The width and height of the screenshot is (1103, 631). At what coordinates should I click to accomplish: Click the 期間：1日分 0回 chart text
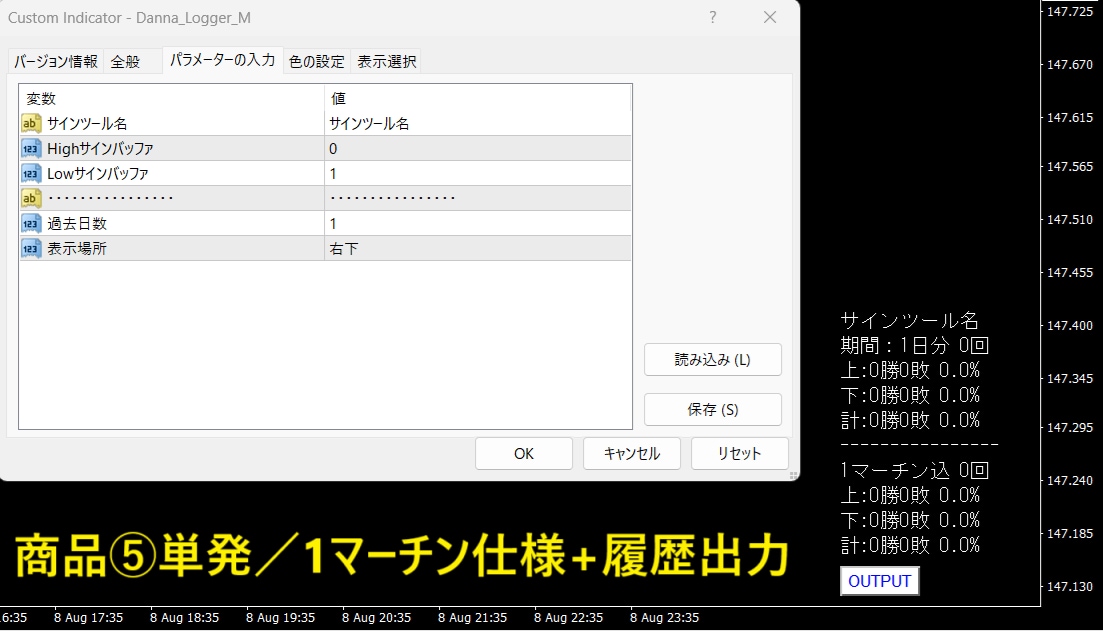pyautogui.click(x=914, y=345)
